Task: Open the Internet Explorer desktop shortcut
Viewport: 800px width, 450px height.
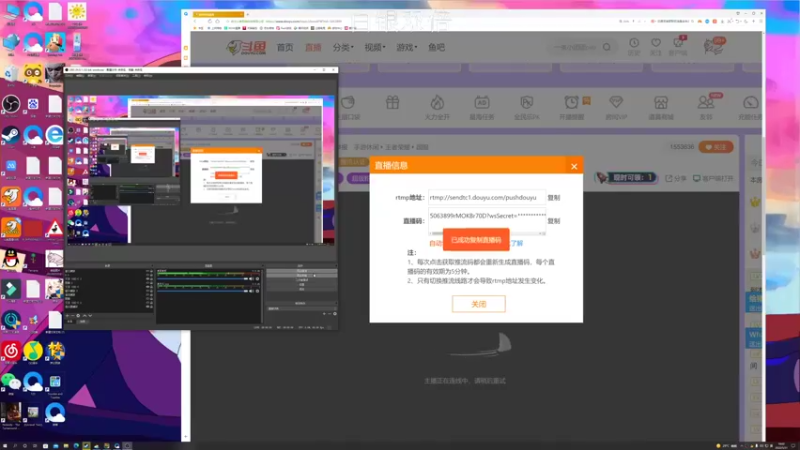Action: tap(55, 136)
